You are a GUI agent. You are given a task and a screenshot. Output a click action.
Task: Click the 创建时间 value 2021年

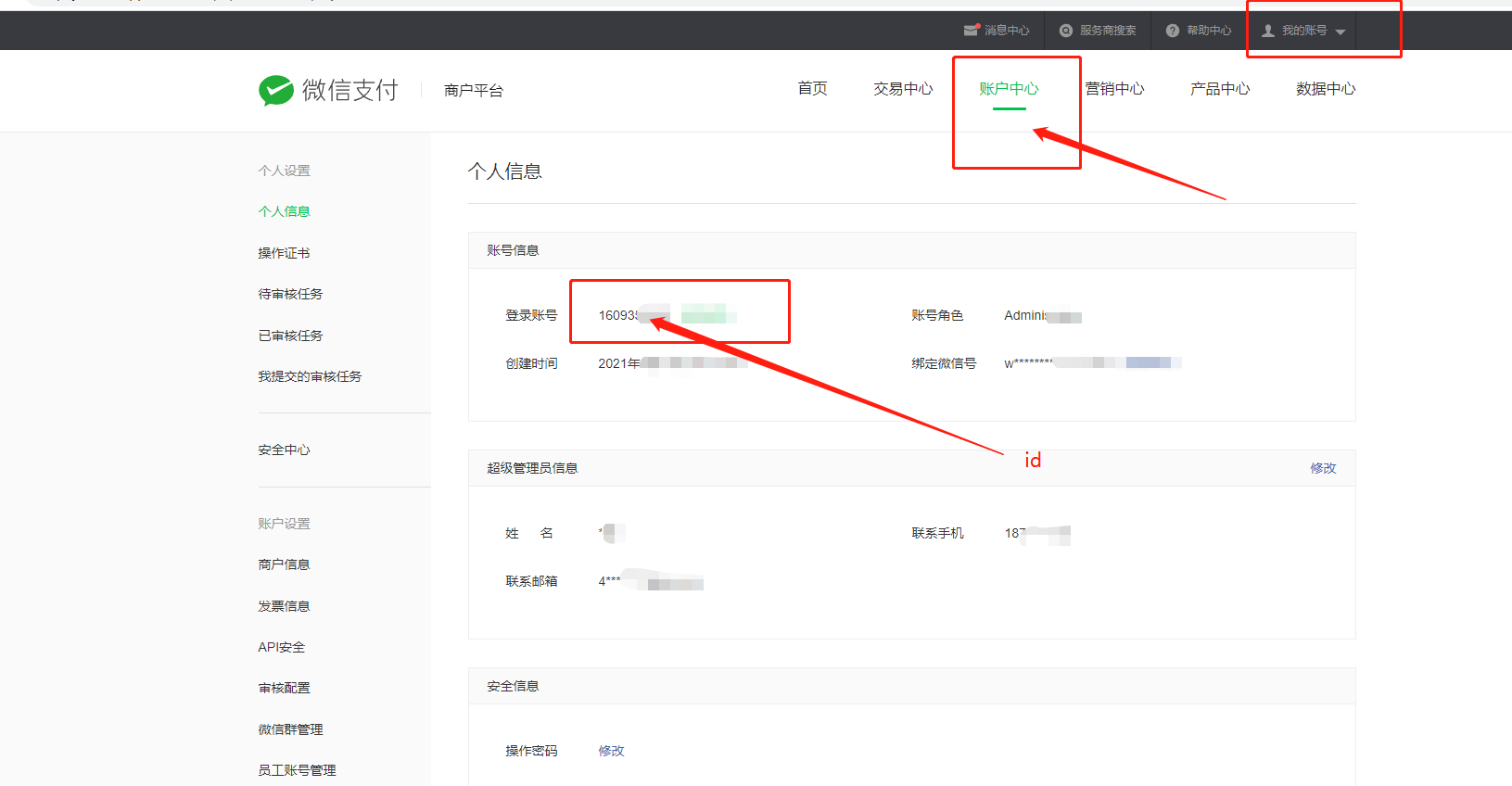pos(673,363)
